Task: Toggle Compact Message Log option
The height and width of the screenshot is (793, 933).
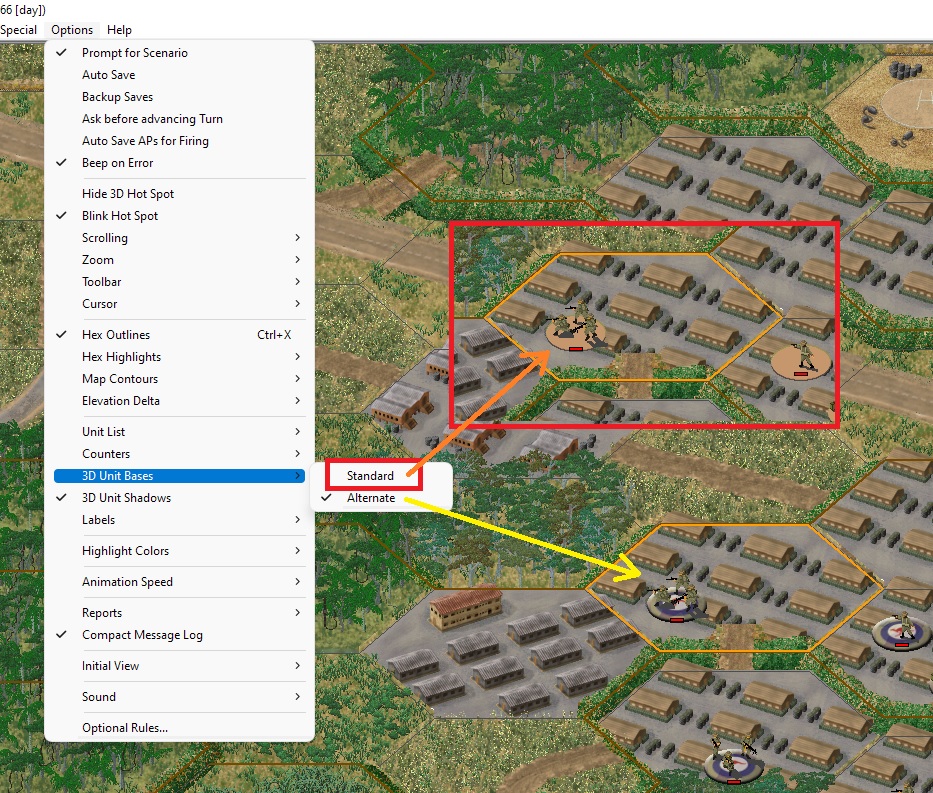Action: (x=179, y=635)
